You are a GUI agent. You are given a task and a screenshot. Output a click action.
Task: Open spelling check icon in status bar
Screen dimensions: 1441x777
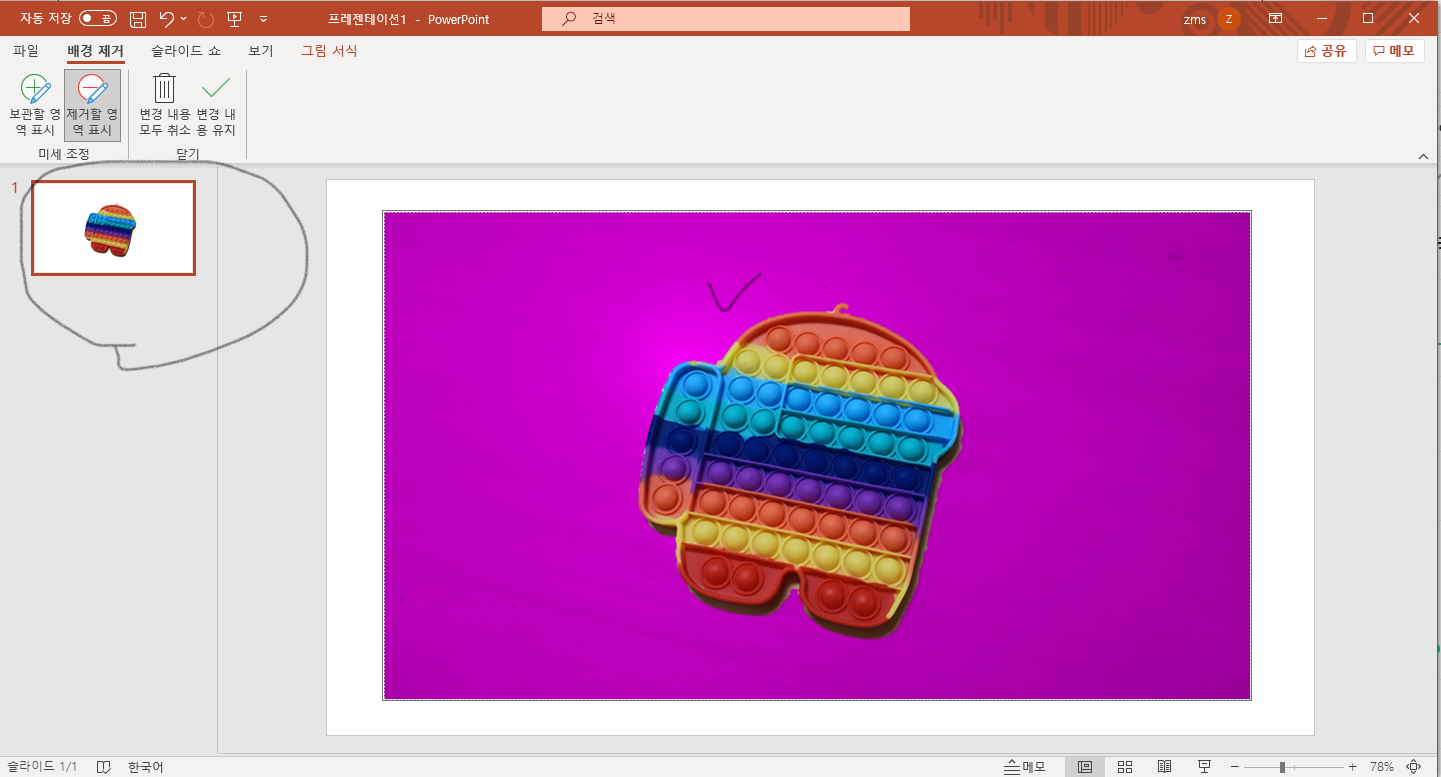[x=103, y=767]
